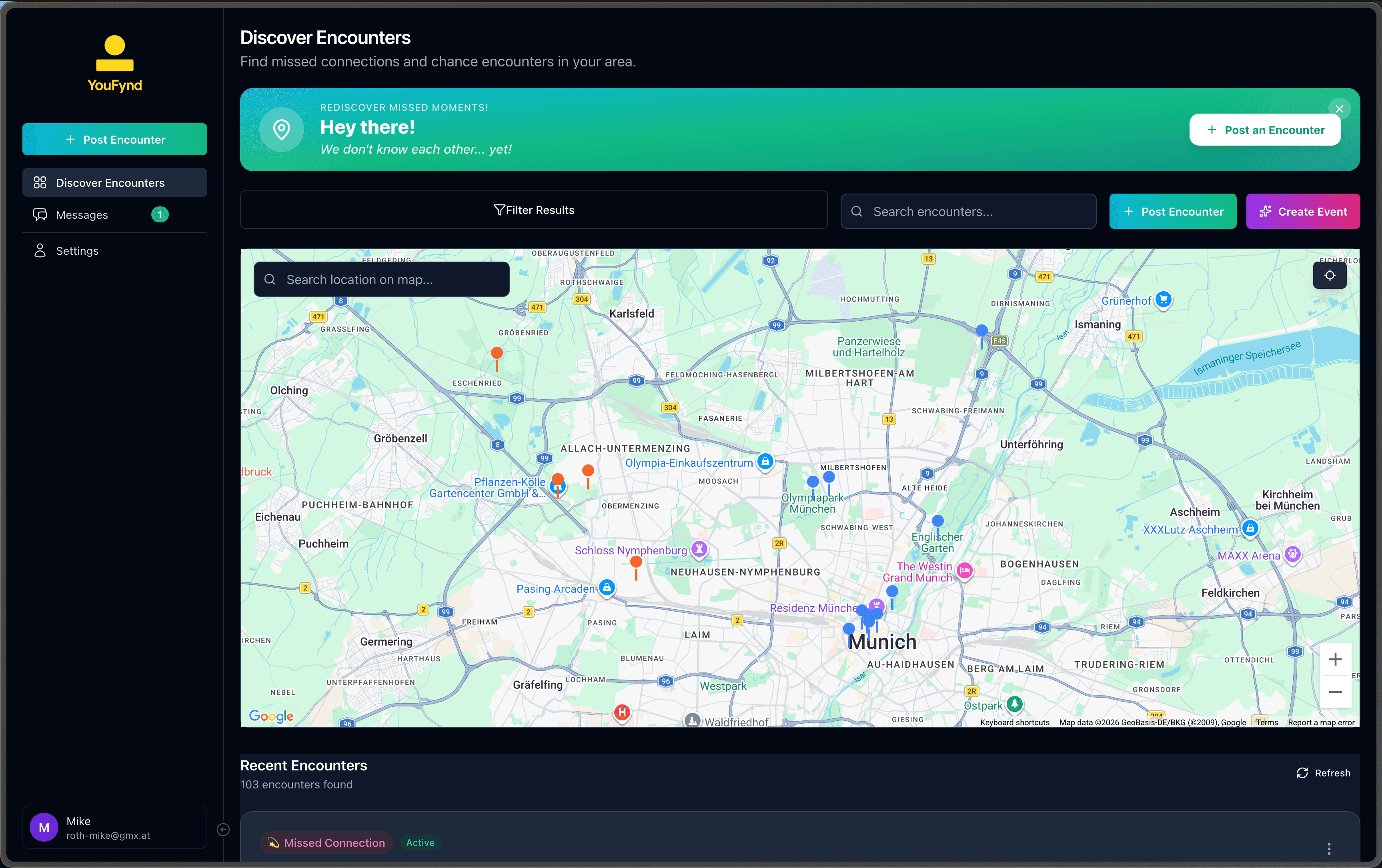Open Discover Encounters in sidebar
This screenshot has width=1382, height=868.
tap(115, 182)
